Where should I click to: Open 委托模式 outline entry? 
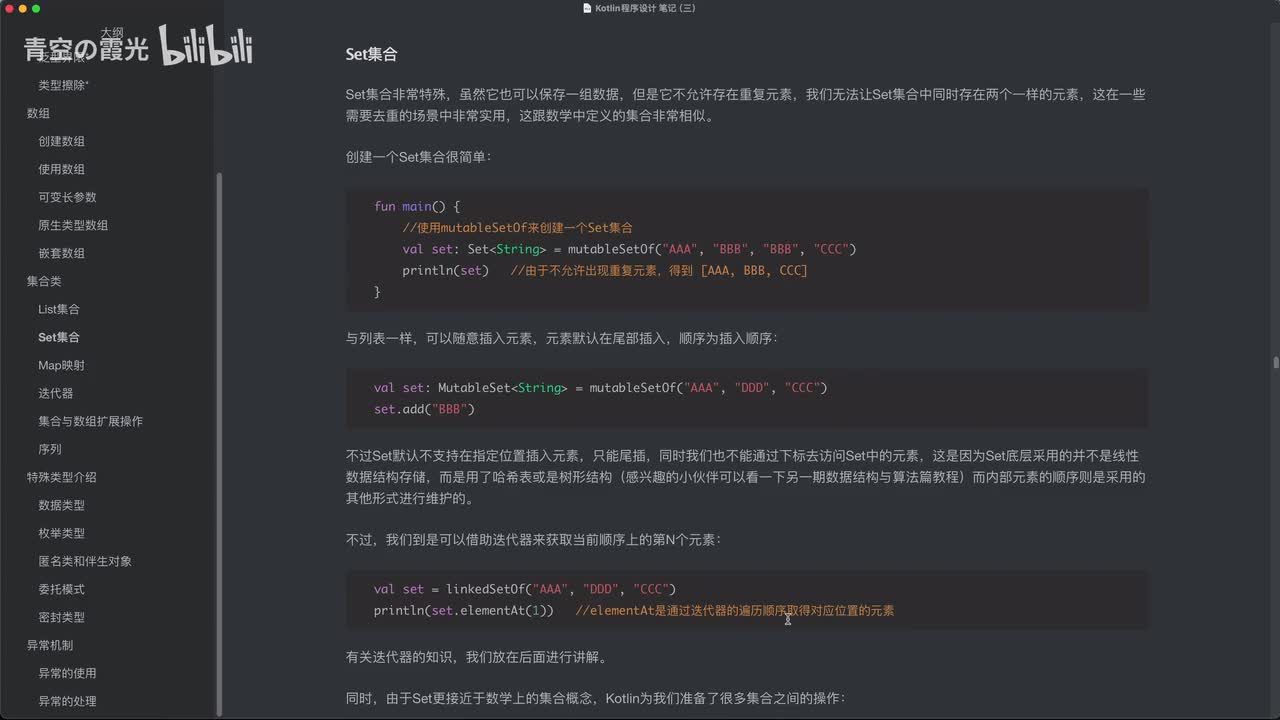point(61,589)
